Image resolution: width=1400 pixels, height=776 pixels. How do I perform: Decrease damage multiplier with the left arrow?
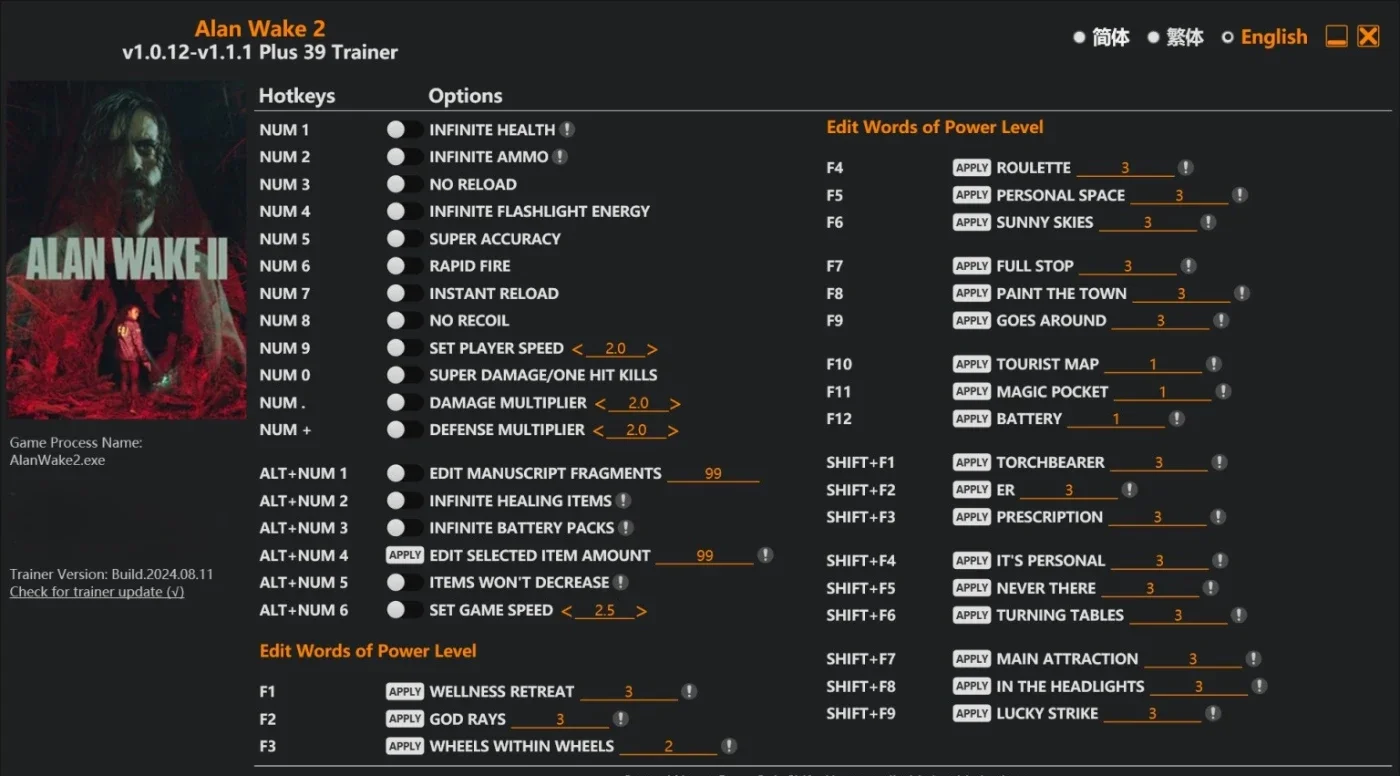(600, 403)
